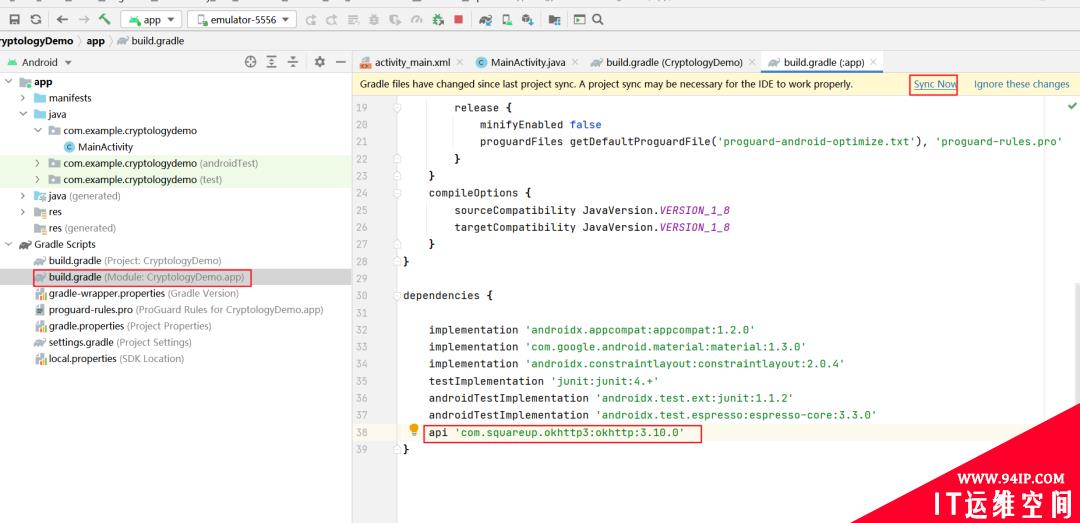The image size is (1080, 523).
Task: Select res (generated) folder
Action: coord(74,228)
